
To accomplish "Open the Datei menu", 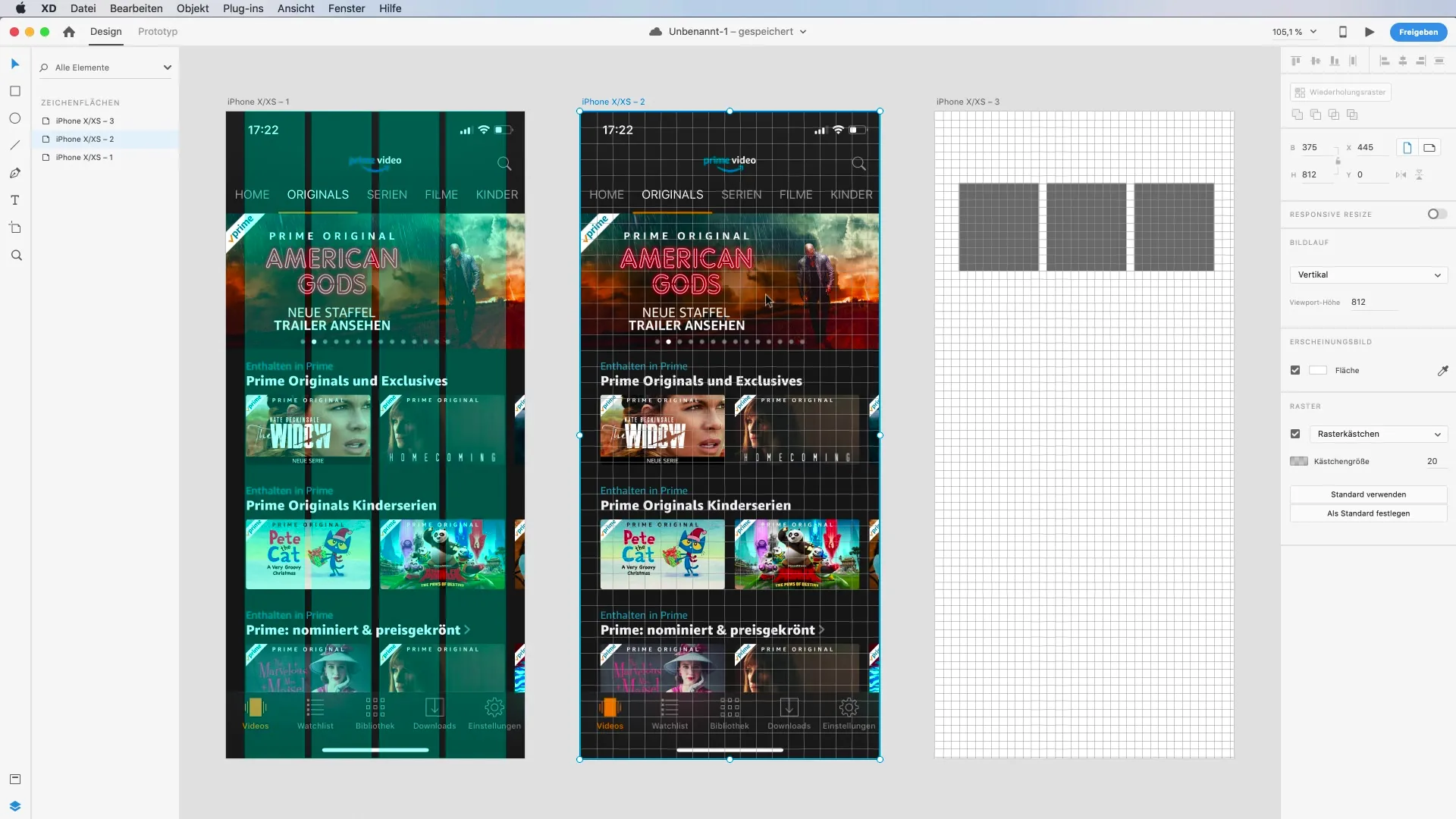I will point(83,8).
